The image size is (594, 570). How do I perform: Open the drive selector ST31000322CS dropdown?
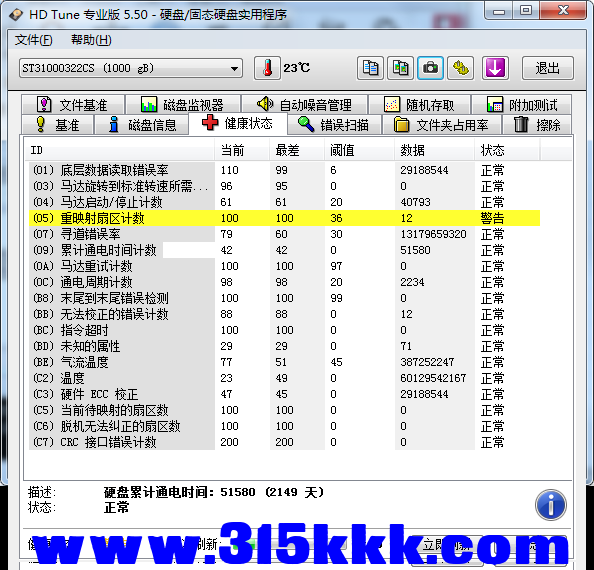pos(131,68)
